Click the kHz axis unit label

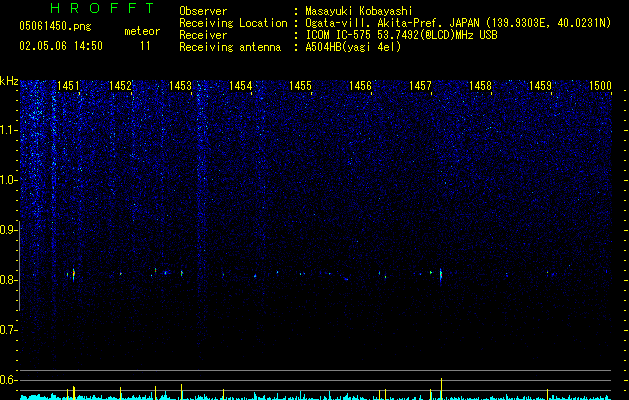tap(9, 81)
